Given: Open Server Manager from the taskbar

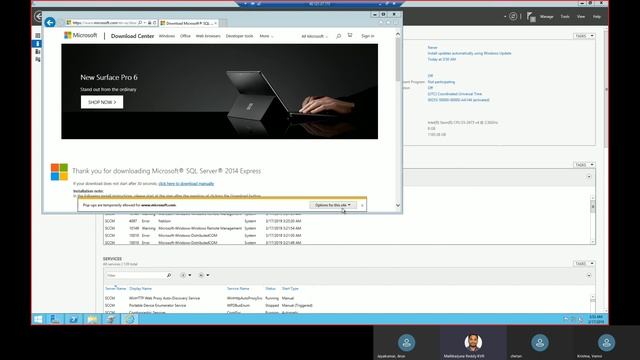Looking at the screenshot, I should point(55,319).
